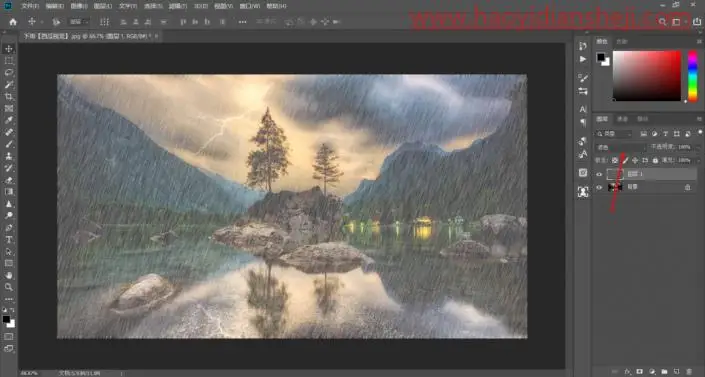The height and width of the screenshot is (377, 705).
Task: Open the Color panel flyout menu
Action: point(699,41)
